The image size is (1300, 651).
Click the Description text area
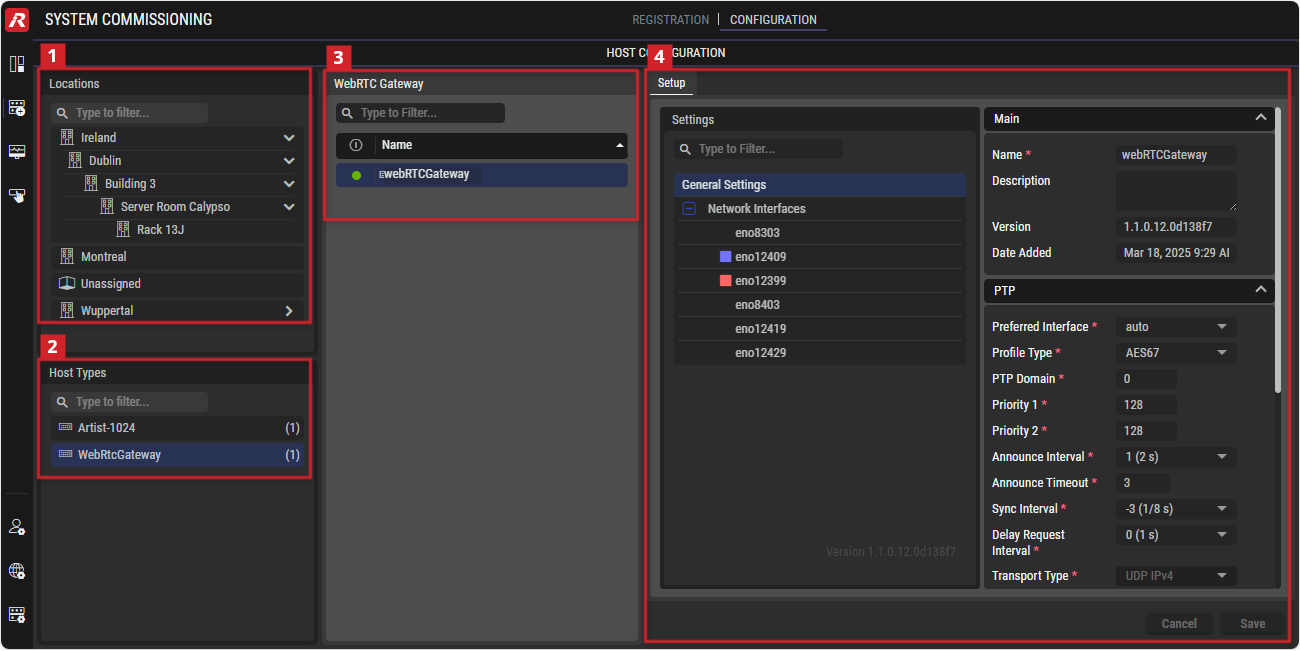click(1176, 191)
